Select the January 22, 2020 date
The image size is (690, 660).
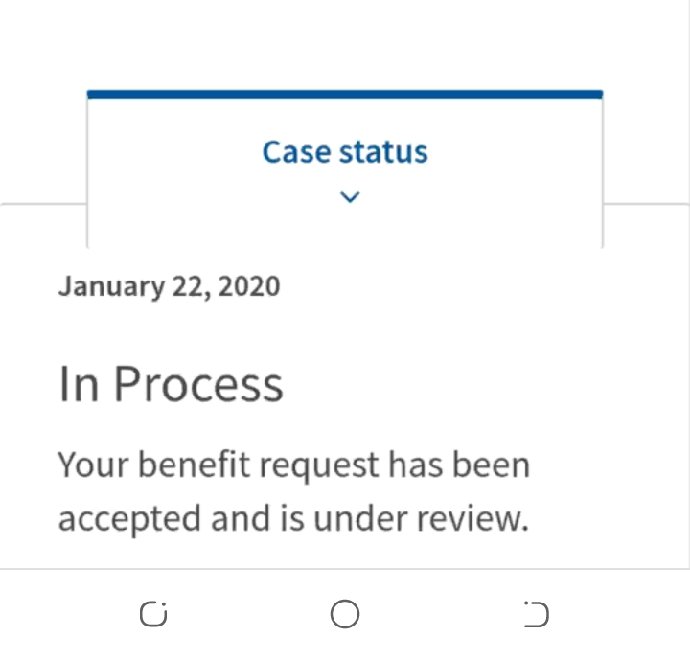[169, 287]
